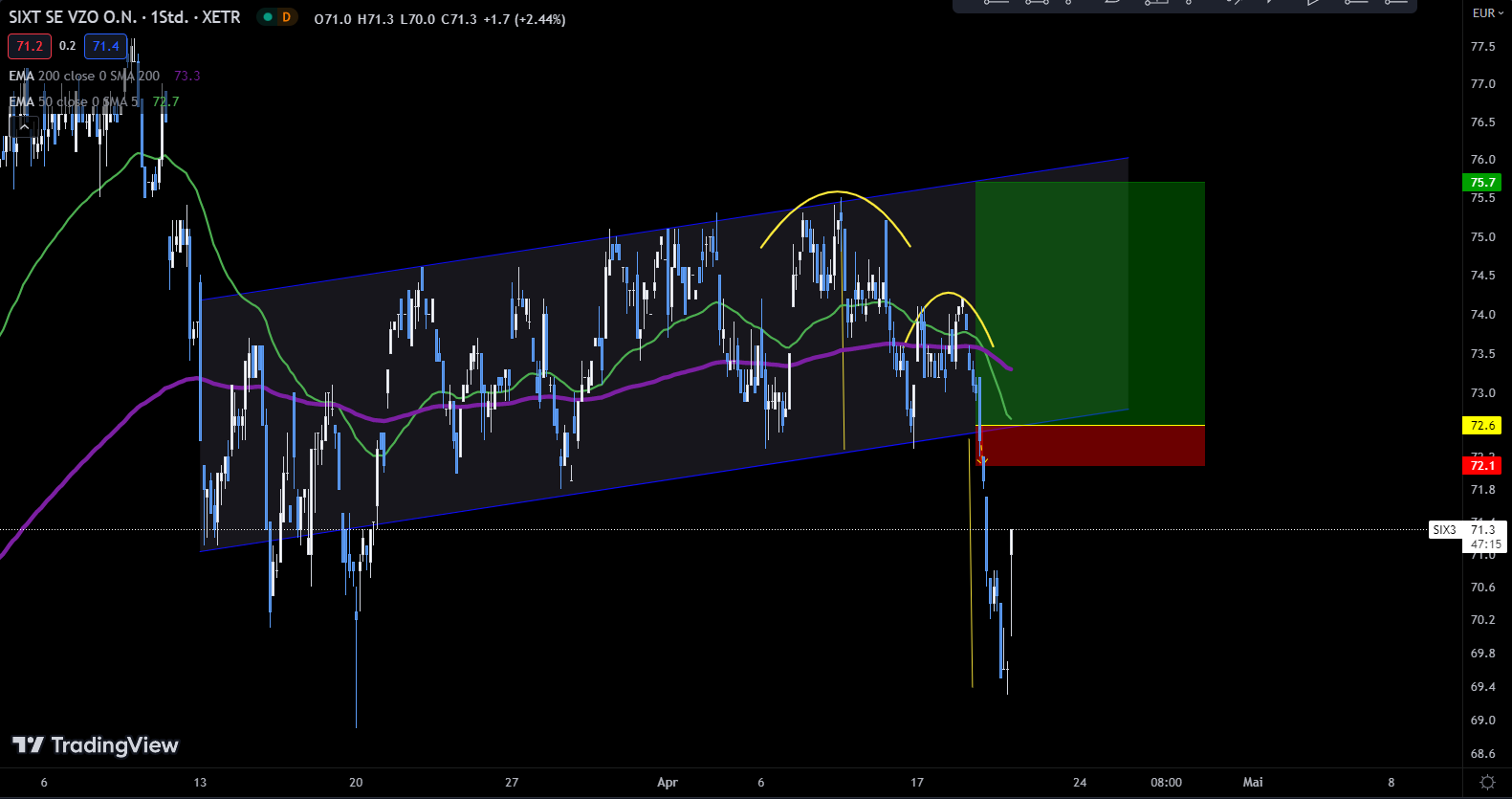The width and height of the screenshot is (1512, 799).
Task: Click the red down-arrow marker on the chart
Action: [x=983, y=460]
